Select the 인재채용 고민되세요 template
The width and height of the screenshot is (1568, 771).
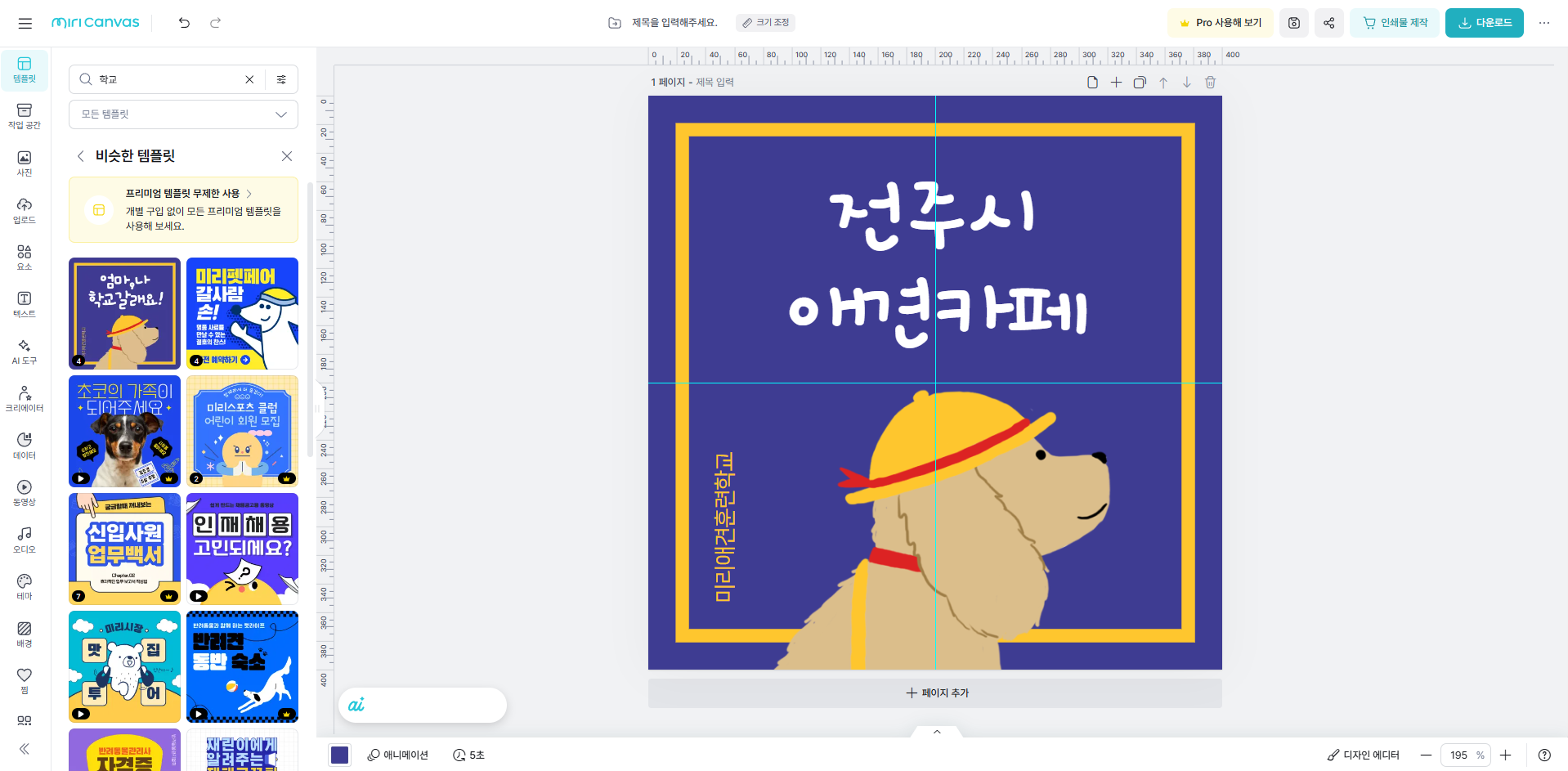pyautogui.click(x=242, y=549)
